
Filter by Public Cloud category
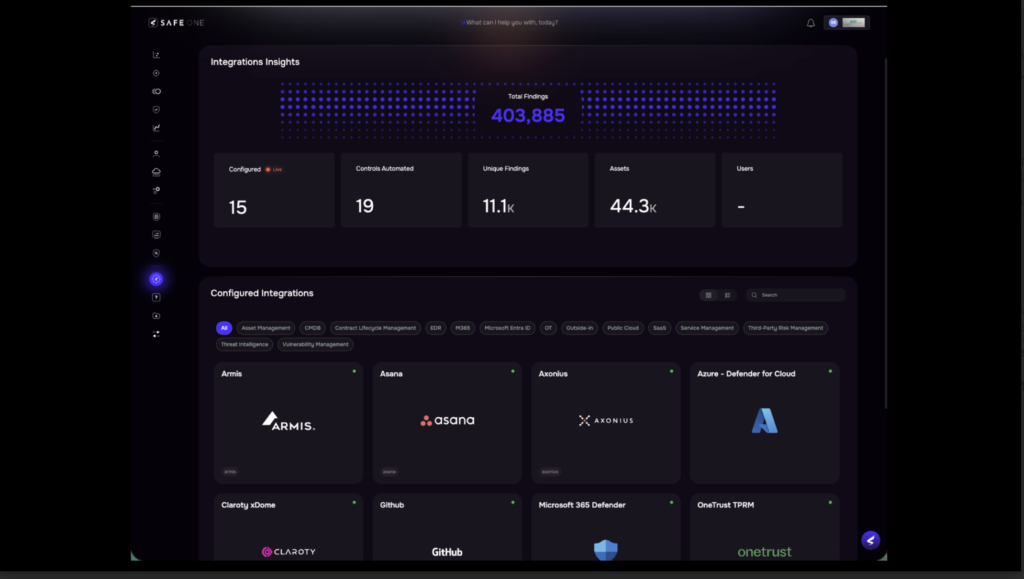(623, 328)
